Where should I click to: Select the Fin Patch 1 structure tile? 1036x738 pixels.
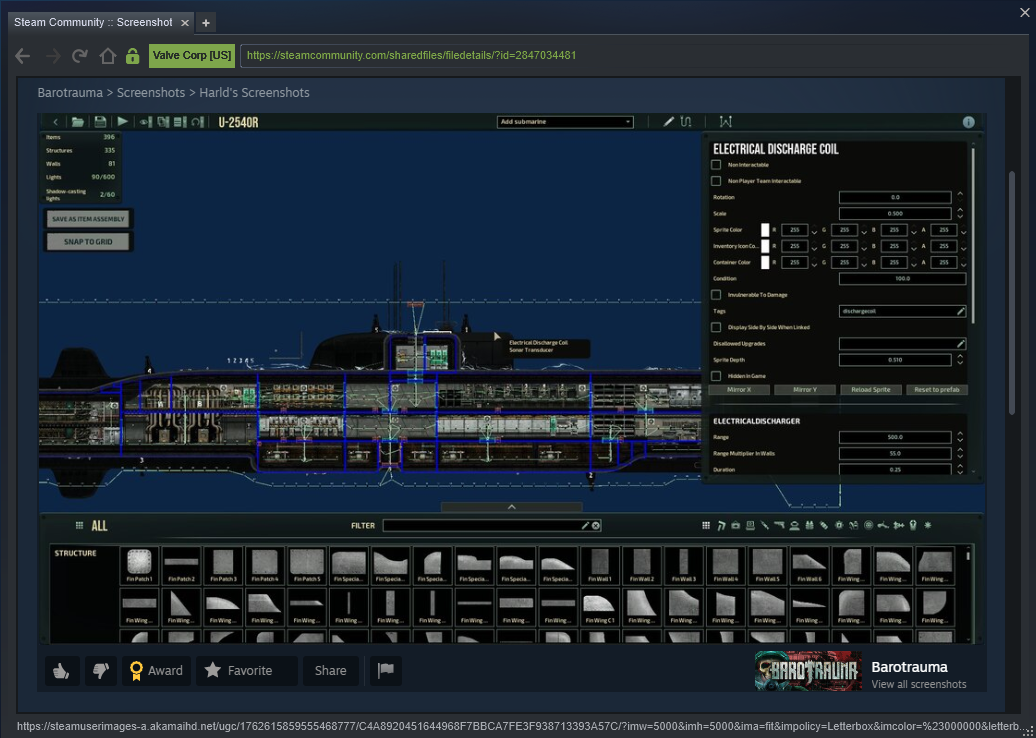(x=139, y=566)
